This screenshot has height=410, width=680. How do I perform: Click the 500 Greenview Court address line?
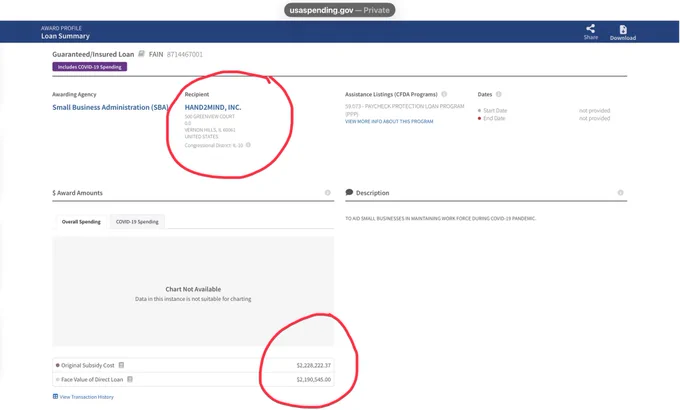click(x=209, y=117)
